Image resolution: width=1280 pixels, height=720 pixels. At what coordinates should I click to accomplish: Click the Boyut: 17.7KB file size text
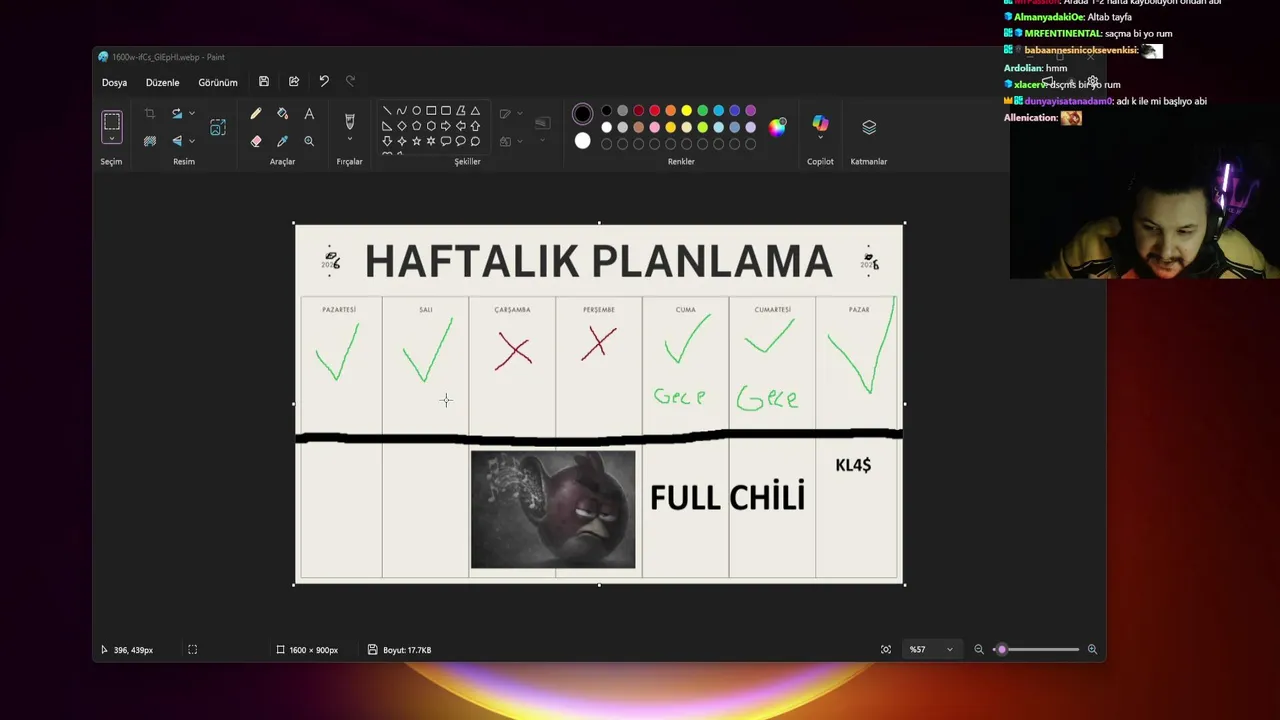click(x=407, y=650)
